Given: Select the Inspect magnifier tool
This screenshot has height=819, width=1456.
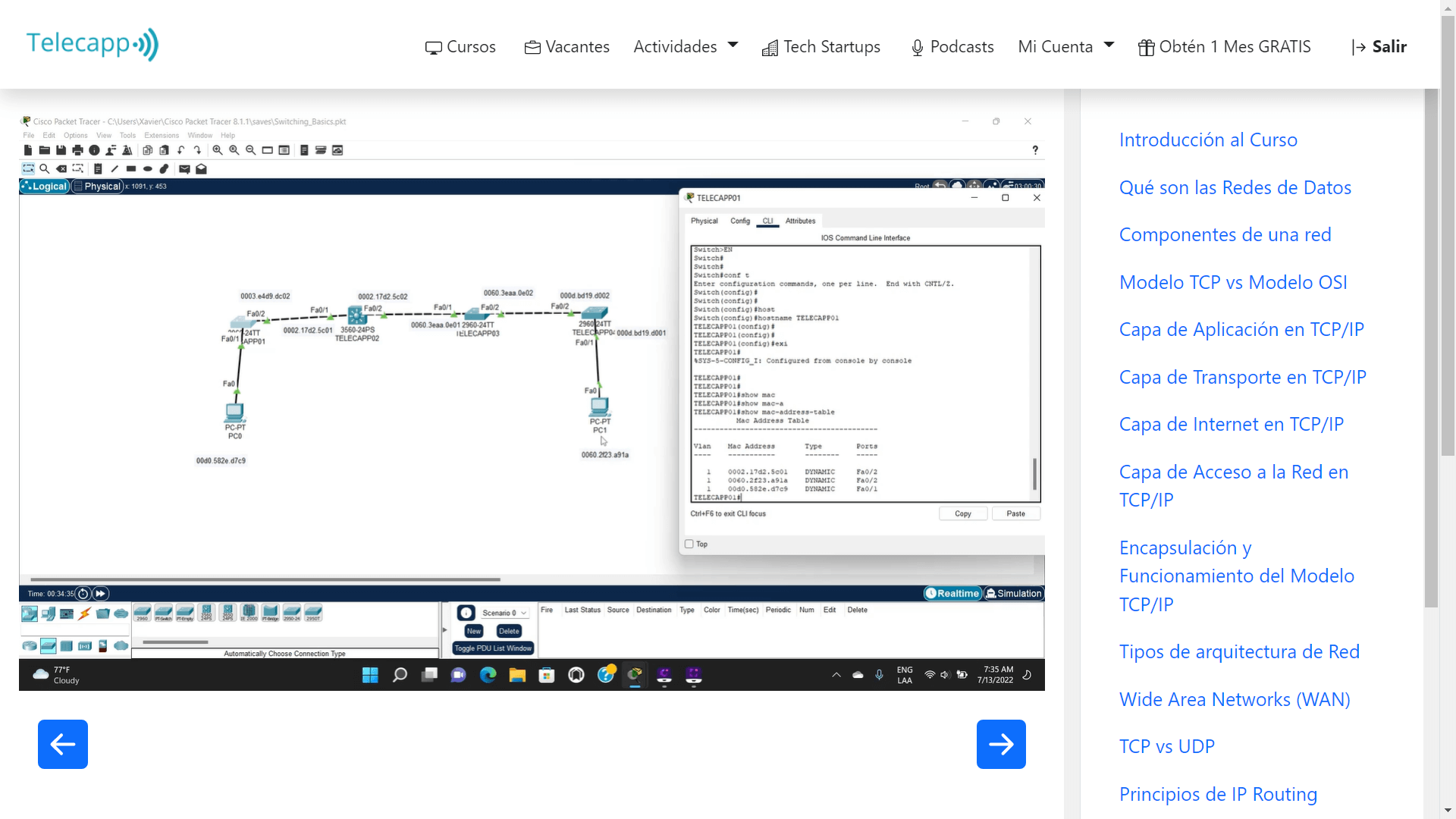Looking at the screenshot, I should (x=44, y=168).
